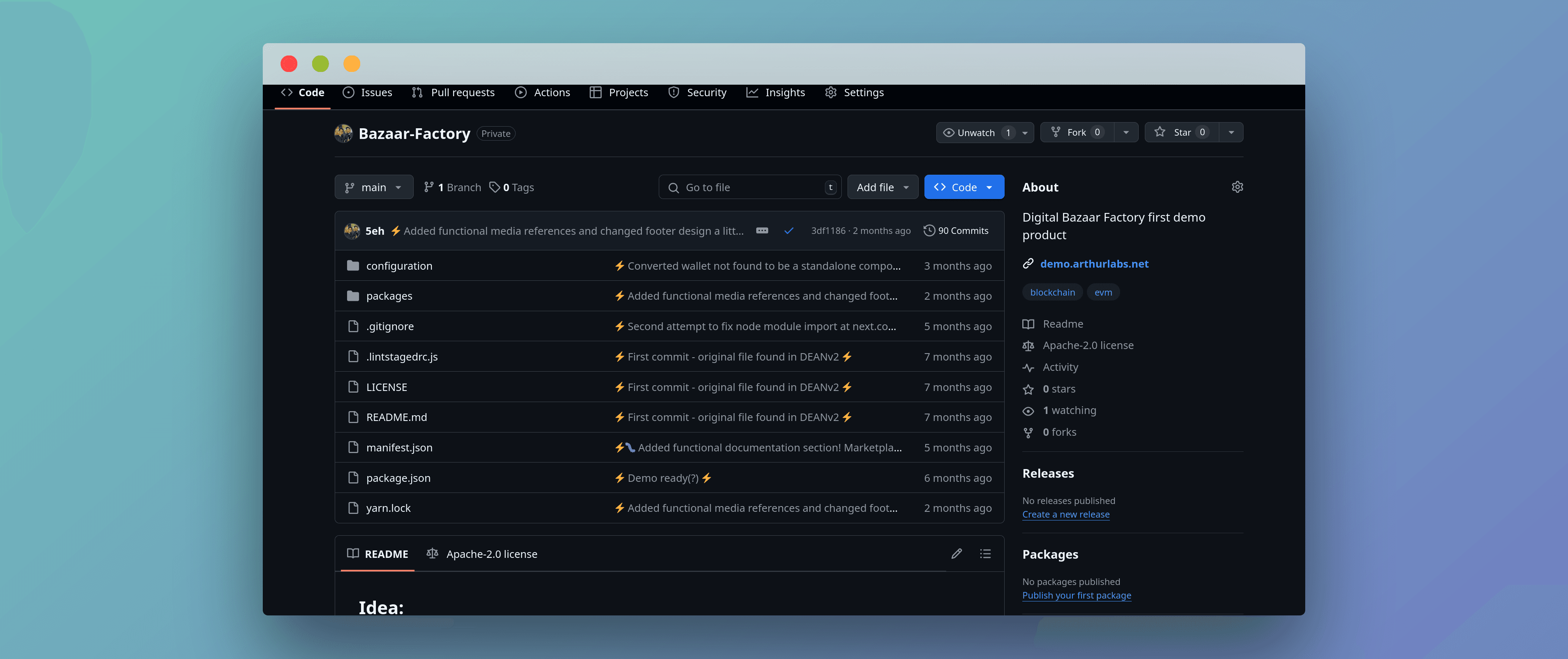Viewport: 1568px width, 659px height.
Task: Click the configuration folder icon
Action: (x=352, y=265)
